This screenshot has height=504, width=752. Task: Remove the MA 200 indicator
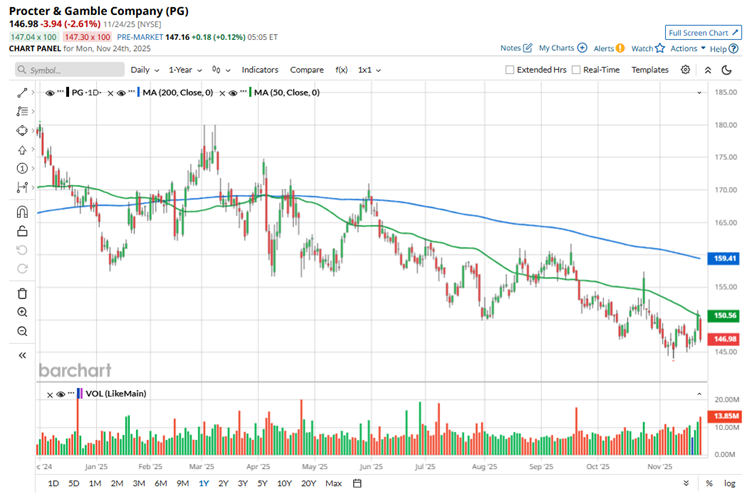(x=110, y=94)
